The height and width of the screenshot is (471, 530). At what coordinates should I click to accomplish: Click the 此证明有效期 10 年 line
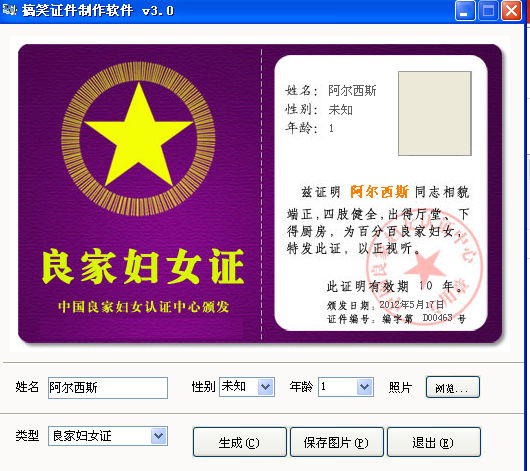click(x=395, y=286)
